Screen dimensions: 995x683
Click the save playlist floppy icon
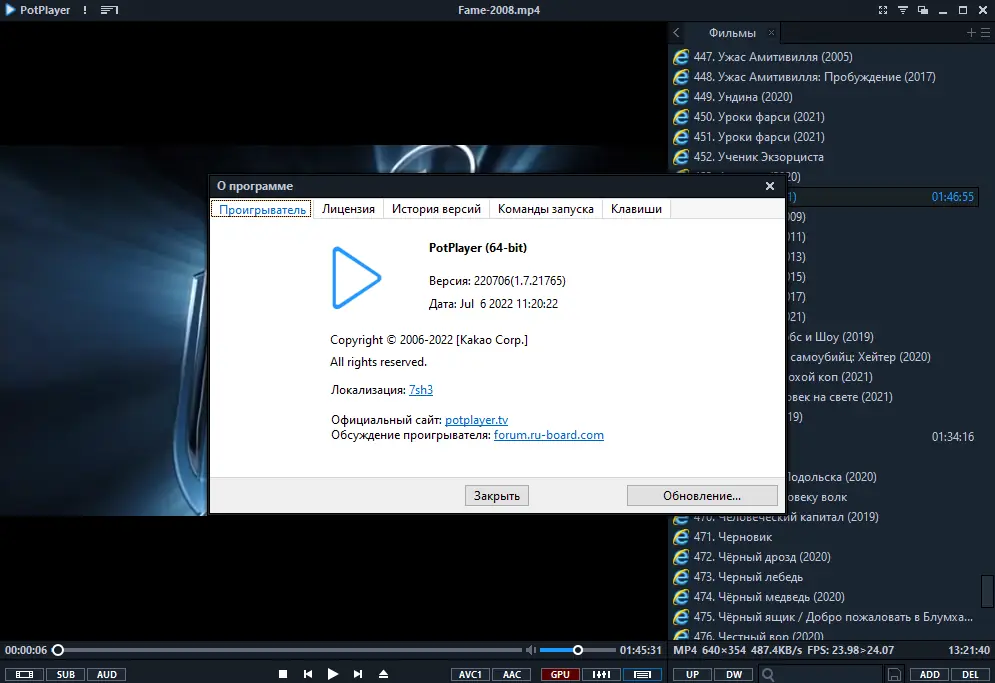coord(894,674)
